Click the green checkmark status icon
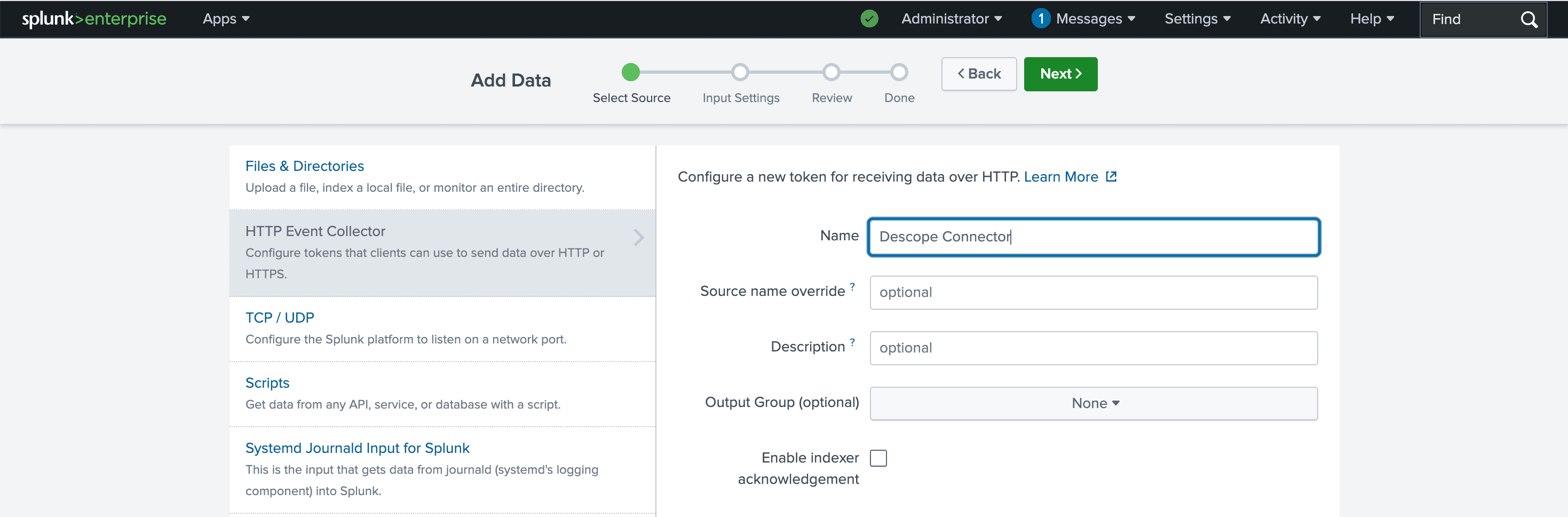 (869, 19)
